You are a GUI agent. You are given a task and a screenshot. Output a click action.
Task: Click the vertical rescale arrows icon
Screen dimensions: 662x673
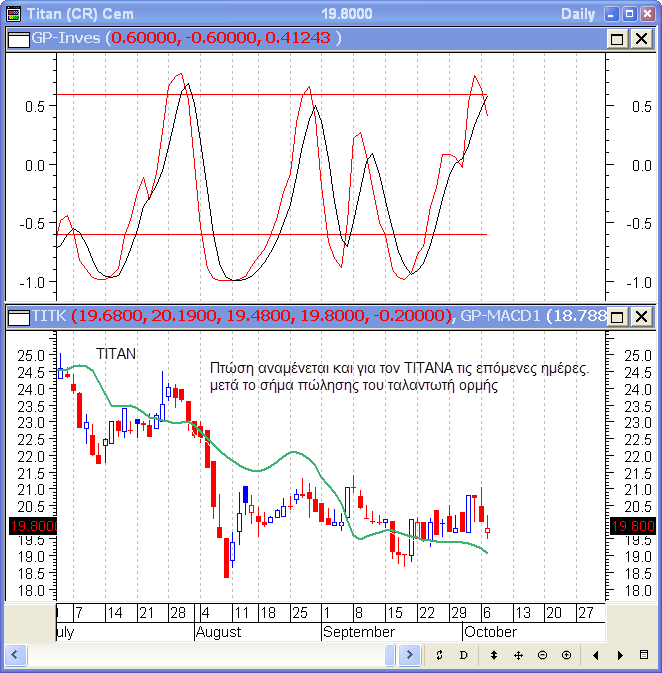click(x=494, y=655)
